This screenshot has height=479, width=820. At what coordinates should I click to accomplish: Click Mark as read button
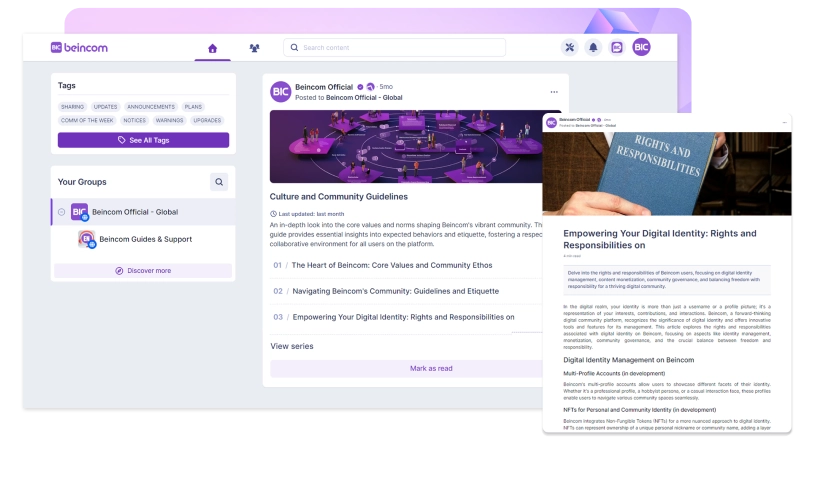coord(406,368)
